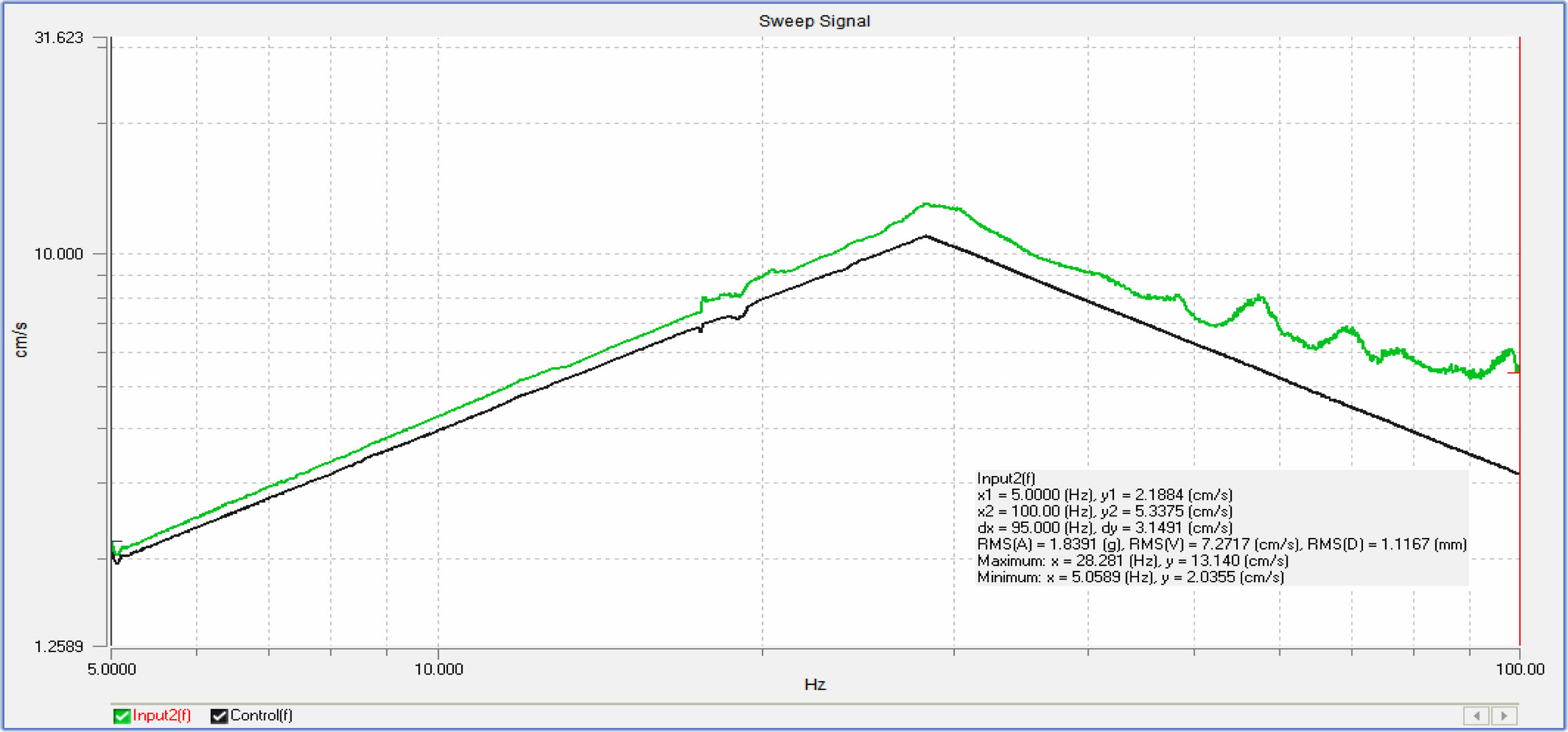Image resolution: width=1568 pixels, height=732 pixels.
Task: Click the 10.000 y-axis label
Action: [59, 254]
